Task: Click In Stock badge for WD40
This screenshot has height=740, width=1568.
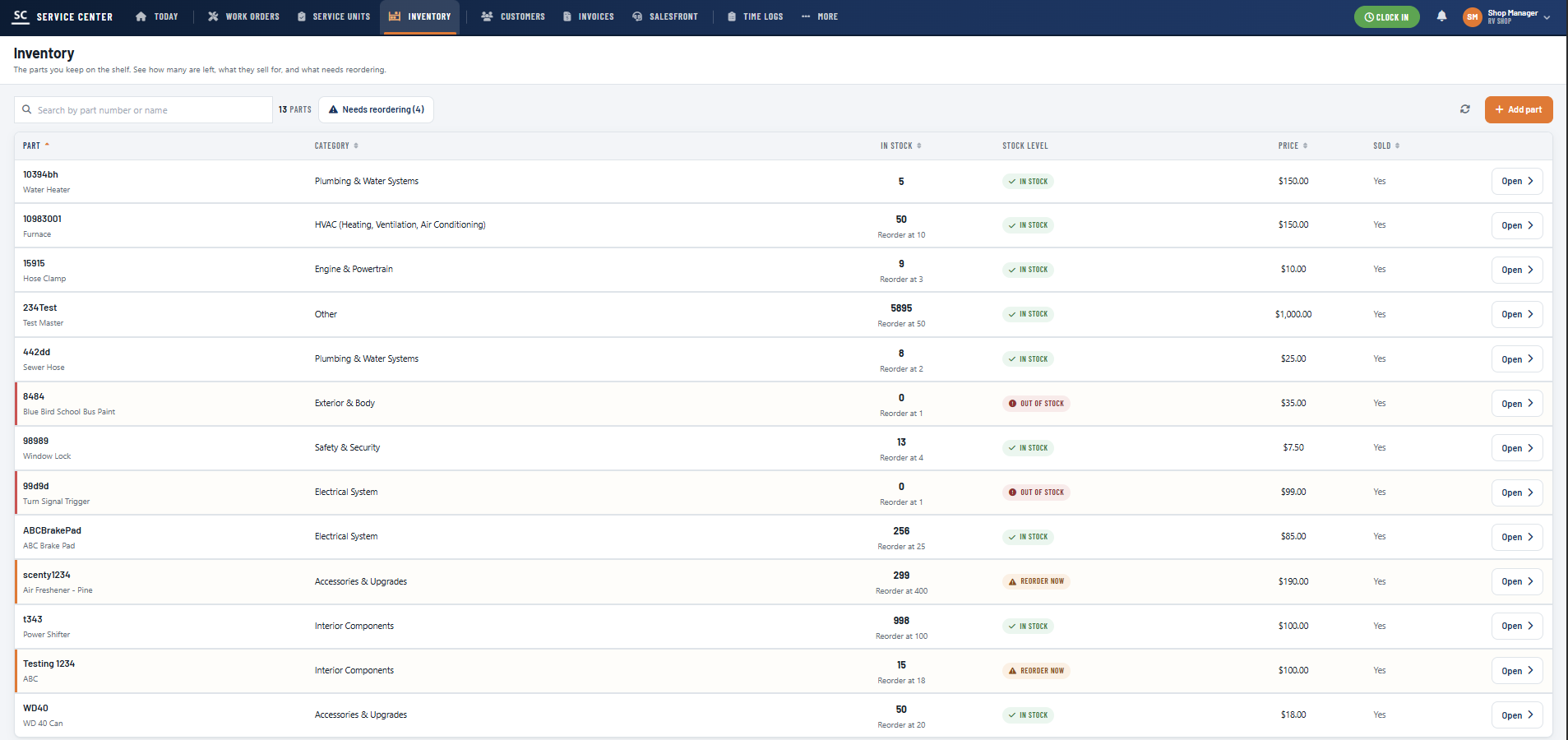Action: (1028, 715)
